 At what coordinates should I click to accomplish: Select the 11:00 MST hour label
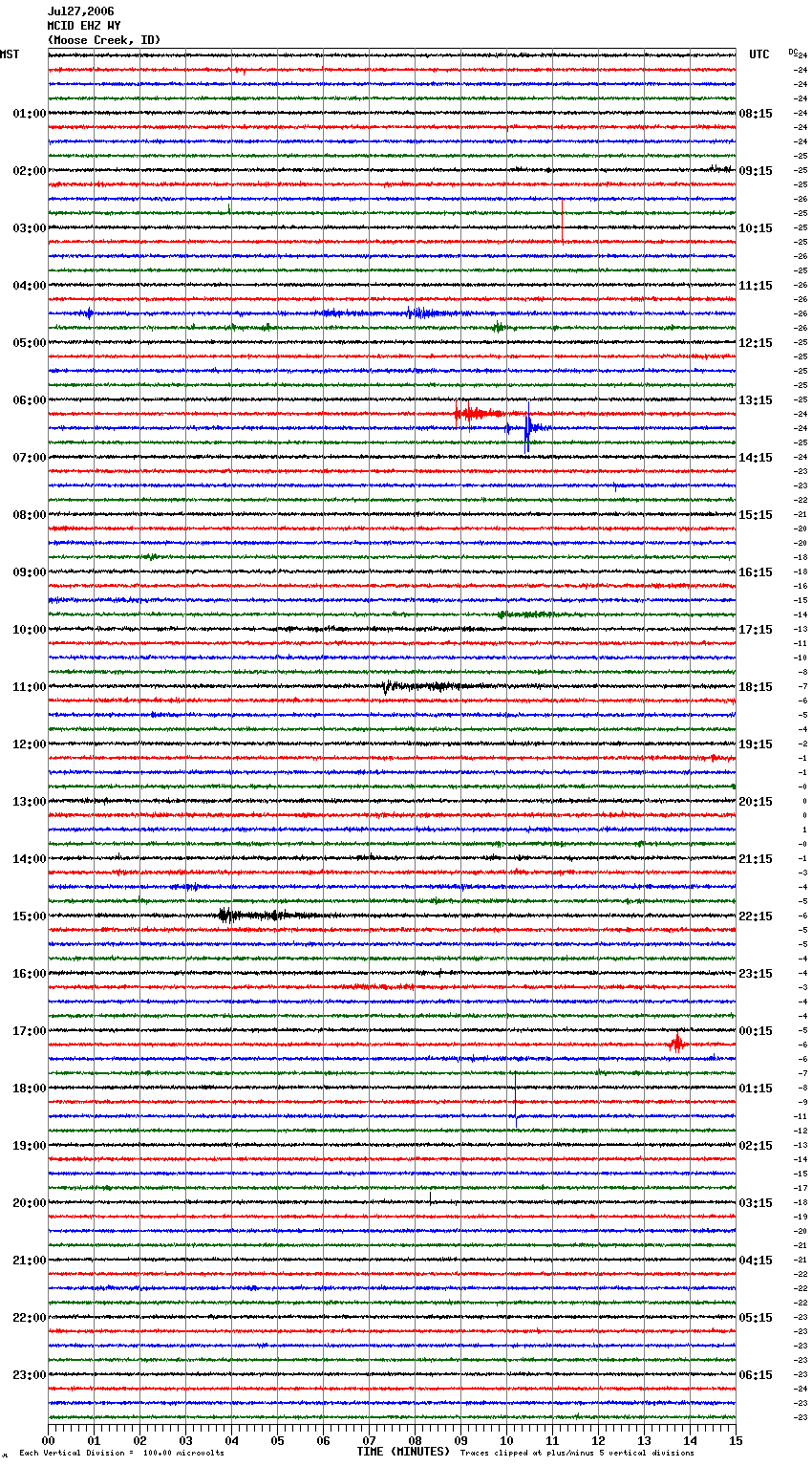pos(29,687)
